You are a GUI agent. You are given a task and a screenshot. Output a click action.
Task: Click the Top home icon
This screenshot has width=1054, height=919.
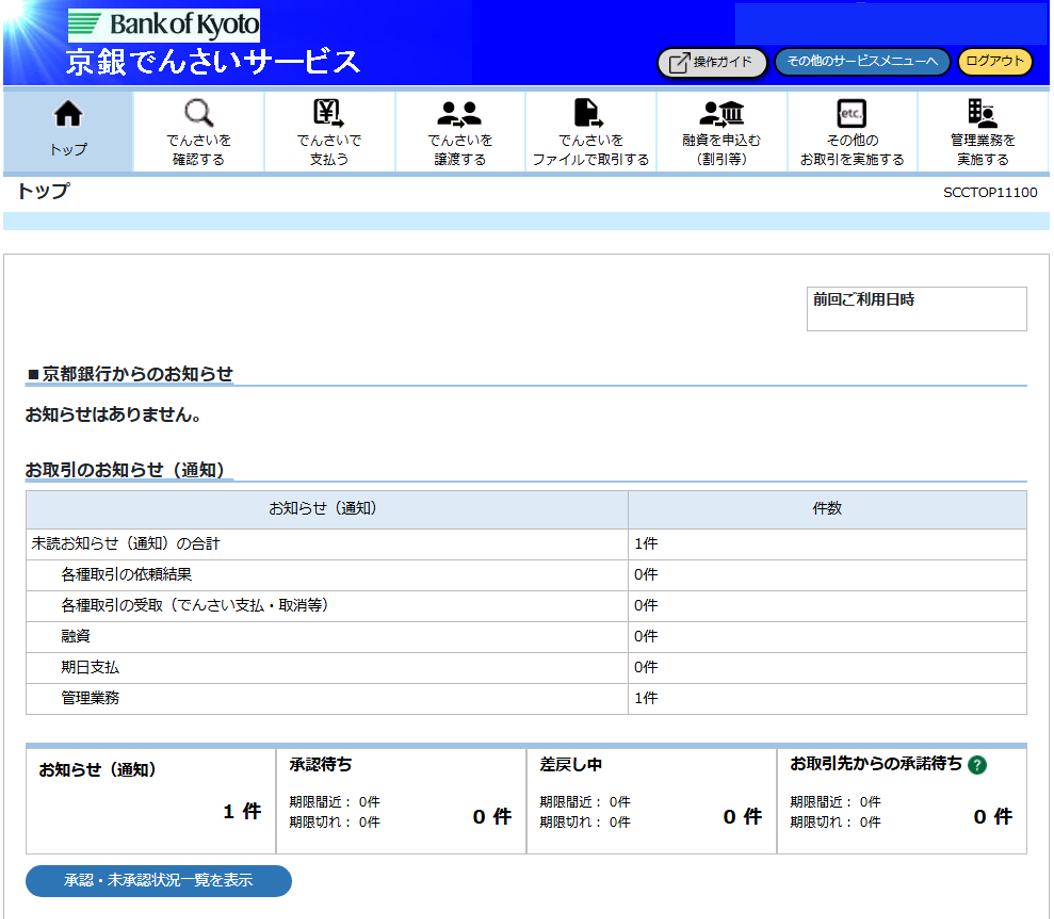click(x=68, y=116)
